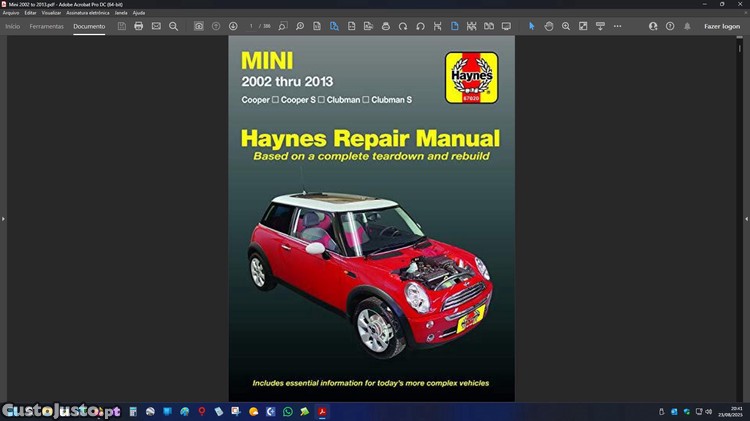750x421 pixels.
Task: Open the notifications bell icon
Action: (x=687, y=26)
